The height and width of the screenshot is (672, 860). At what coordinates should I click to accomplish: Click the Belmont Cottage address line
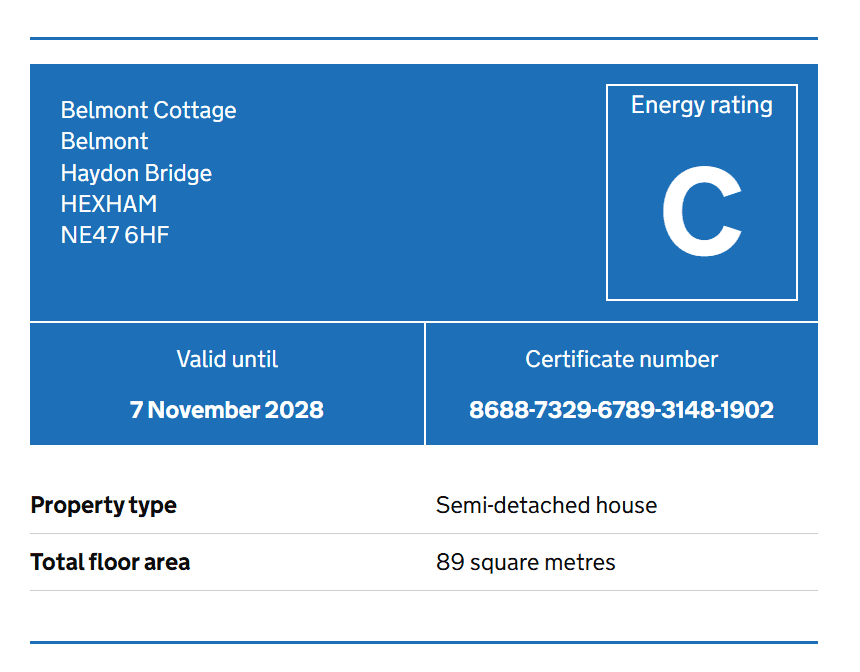coord(148,111)
